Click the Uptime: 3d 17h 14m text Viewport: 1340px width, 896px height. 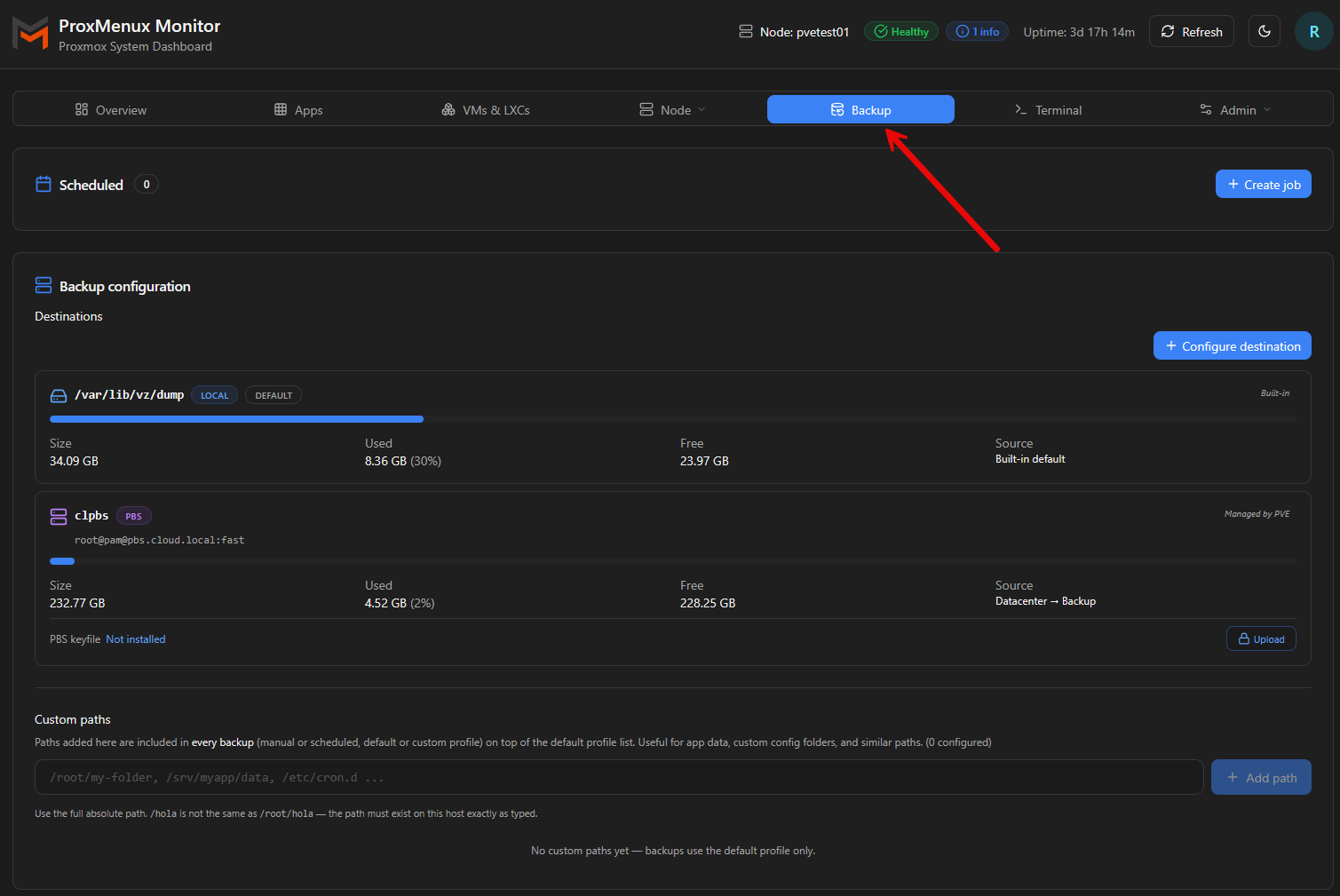point(1079,32)
